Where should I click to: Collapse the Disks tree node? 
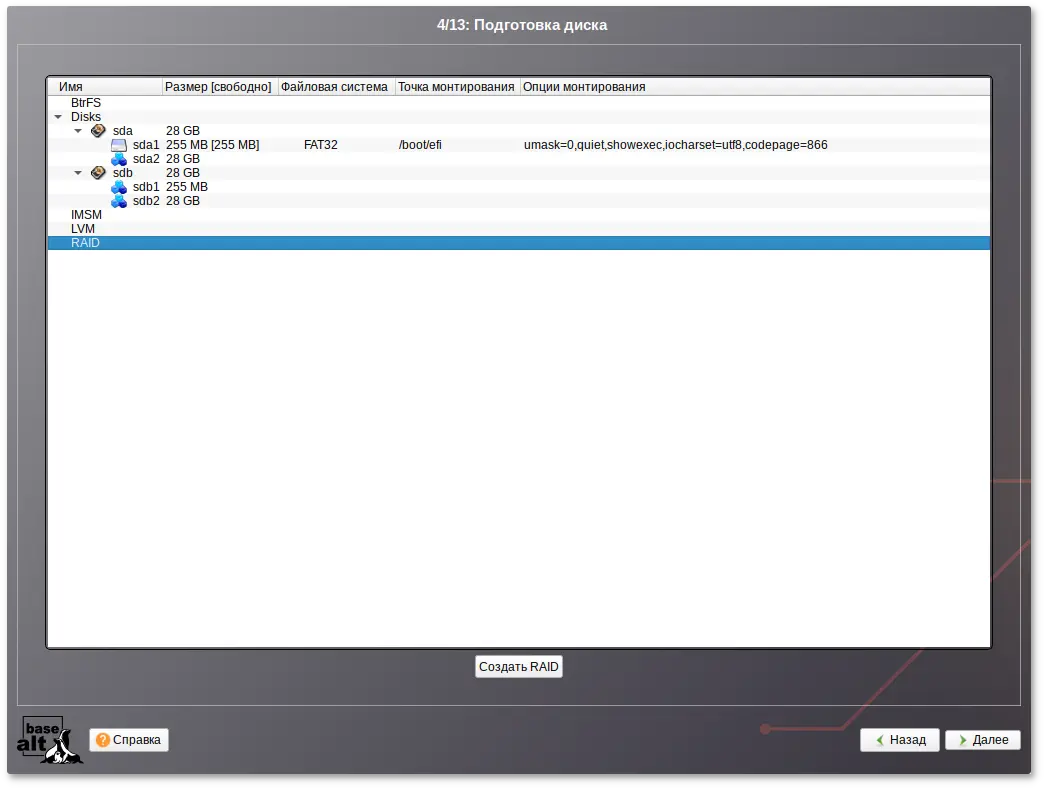pyautogui.click(x=59, y=117)
